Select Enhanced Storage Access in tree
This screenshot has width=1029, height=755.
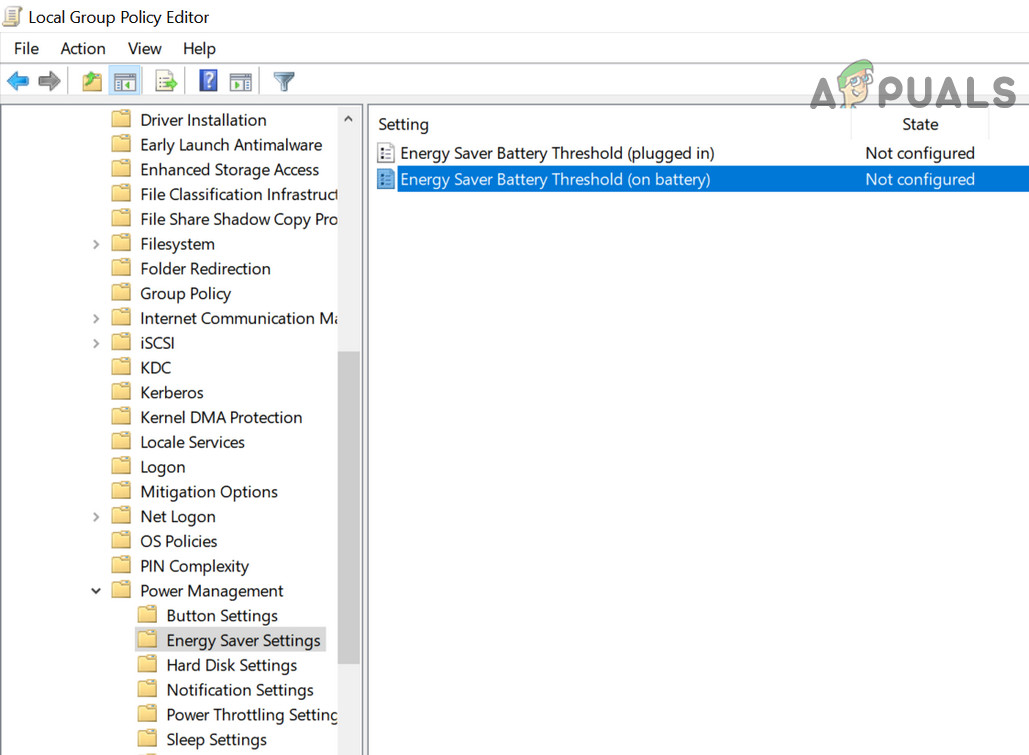click(230, 169)
